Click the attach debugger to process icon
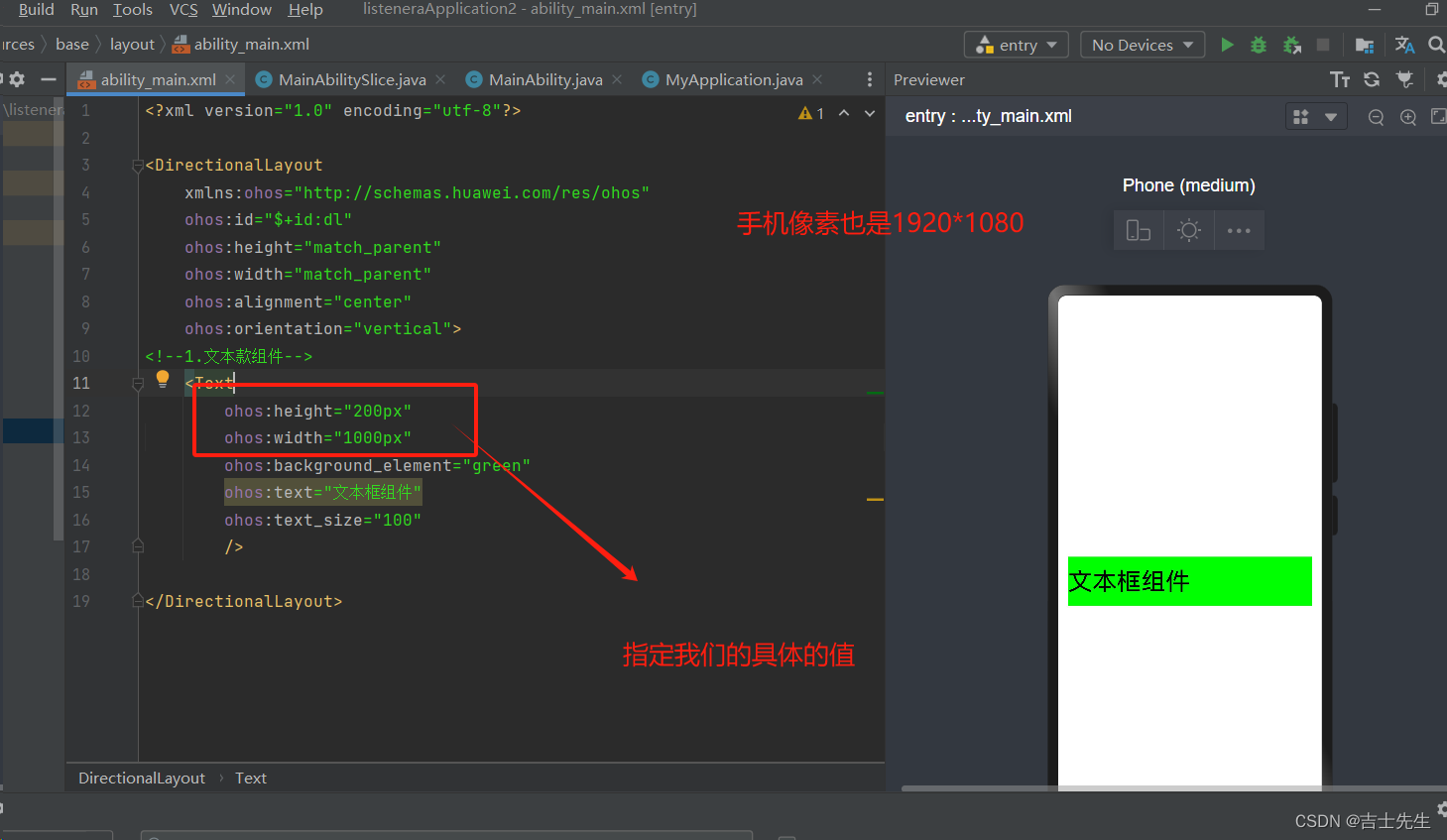 tap(1291, 45)
